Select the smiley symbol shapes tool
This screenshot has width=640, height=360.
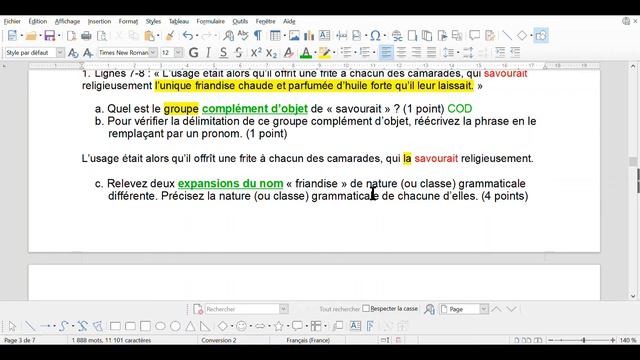pos(241,326)
